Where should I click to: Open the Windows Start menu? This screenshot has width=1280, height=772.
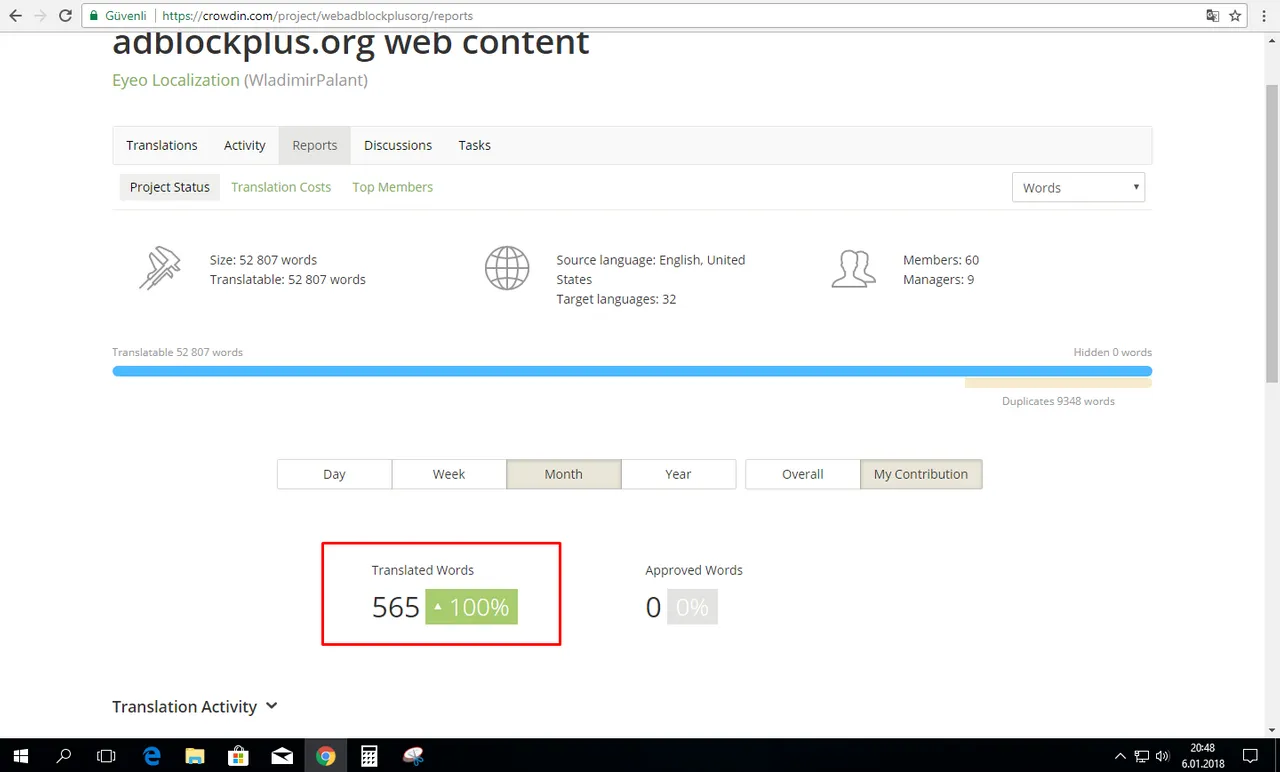(20, 756)
